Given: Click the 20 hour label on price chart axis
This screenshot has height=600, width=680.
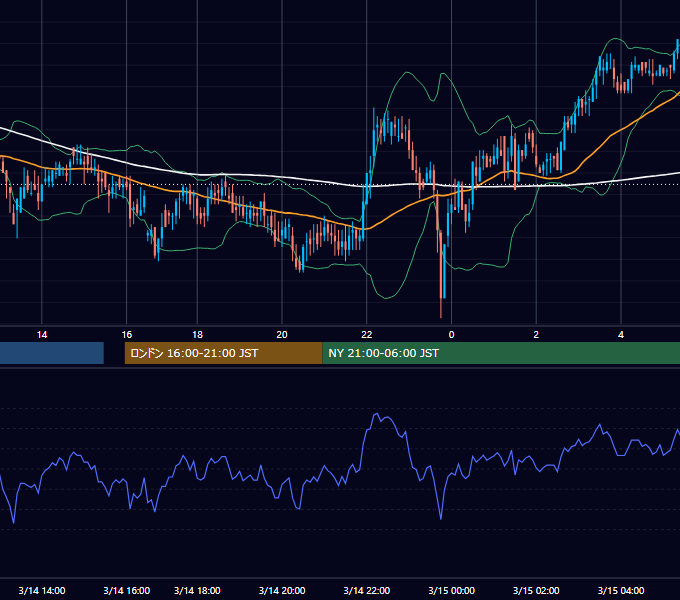Looking at the screenshot, I should [282, 335].
